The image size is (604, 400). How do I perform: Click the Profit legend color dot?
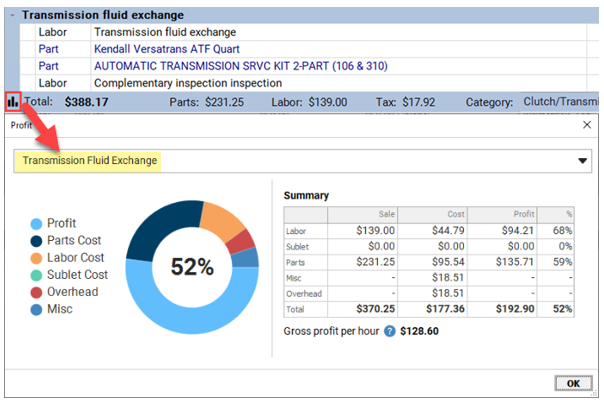[x=36, y=224]
